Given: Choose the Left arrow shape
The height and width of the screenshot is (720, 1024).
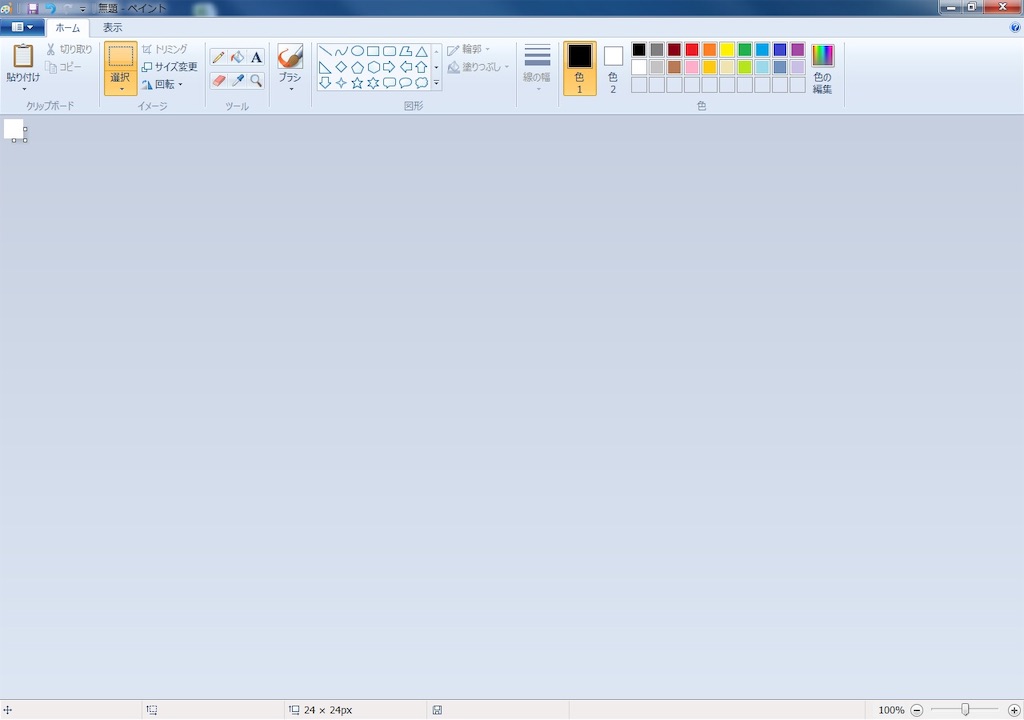Looking at the screenshot, I should click(x=406, y=67).
